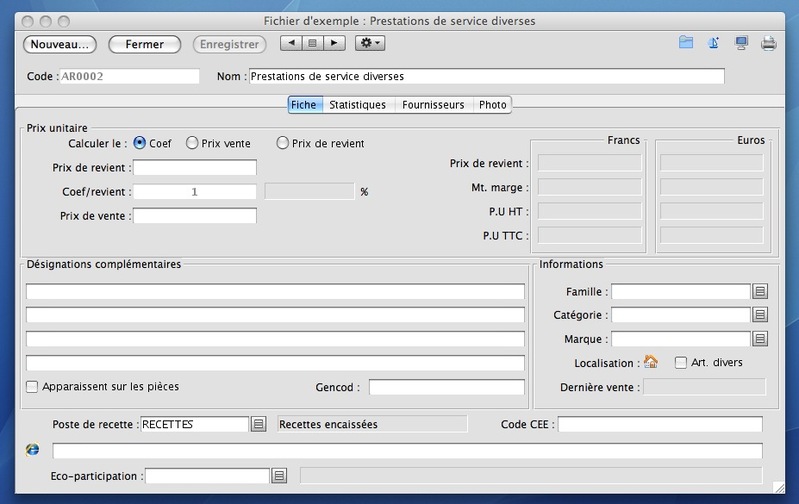Switch to the Photo tab

[x=492, y=105]
